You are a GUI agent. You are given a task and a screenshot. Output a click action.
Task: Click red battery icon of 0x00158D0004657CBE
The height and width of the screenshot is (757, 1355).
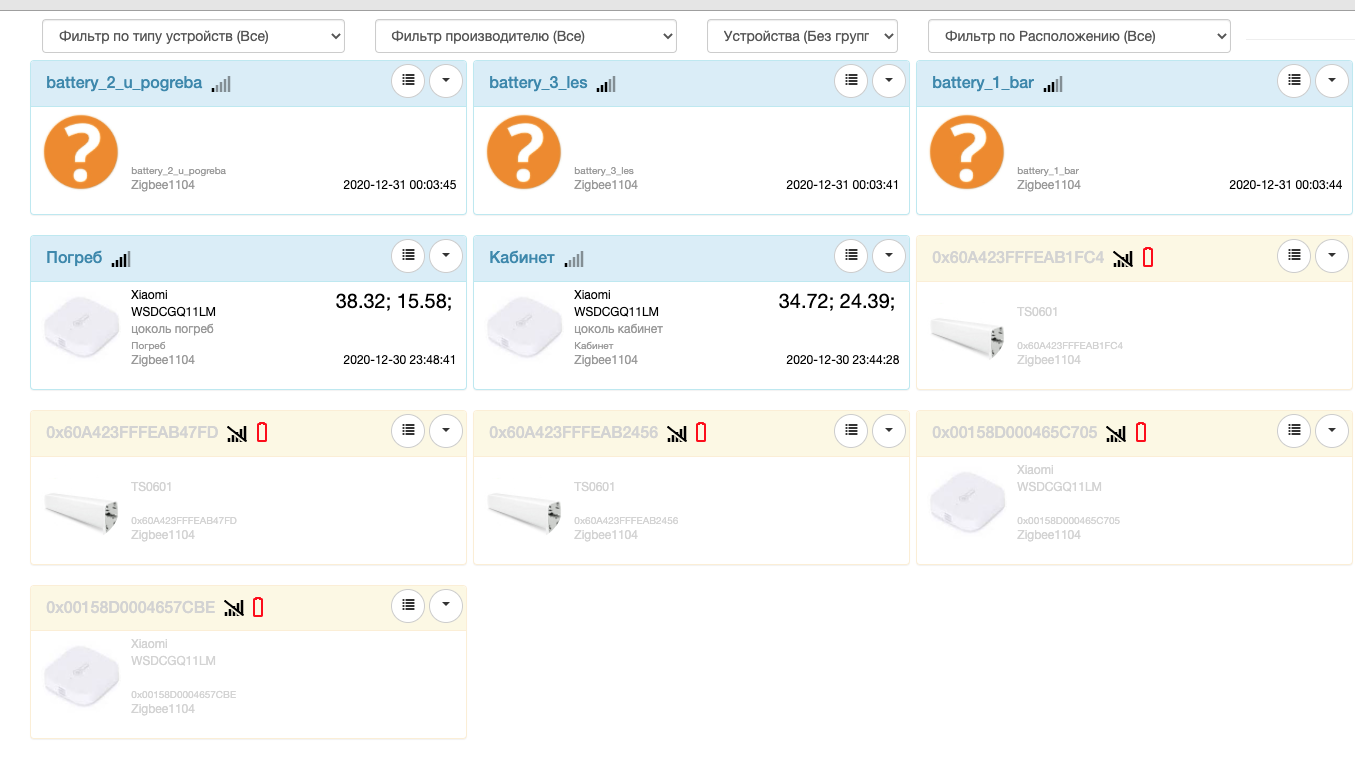[258, 607]
